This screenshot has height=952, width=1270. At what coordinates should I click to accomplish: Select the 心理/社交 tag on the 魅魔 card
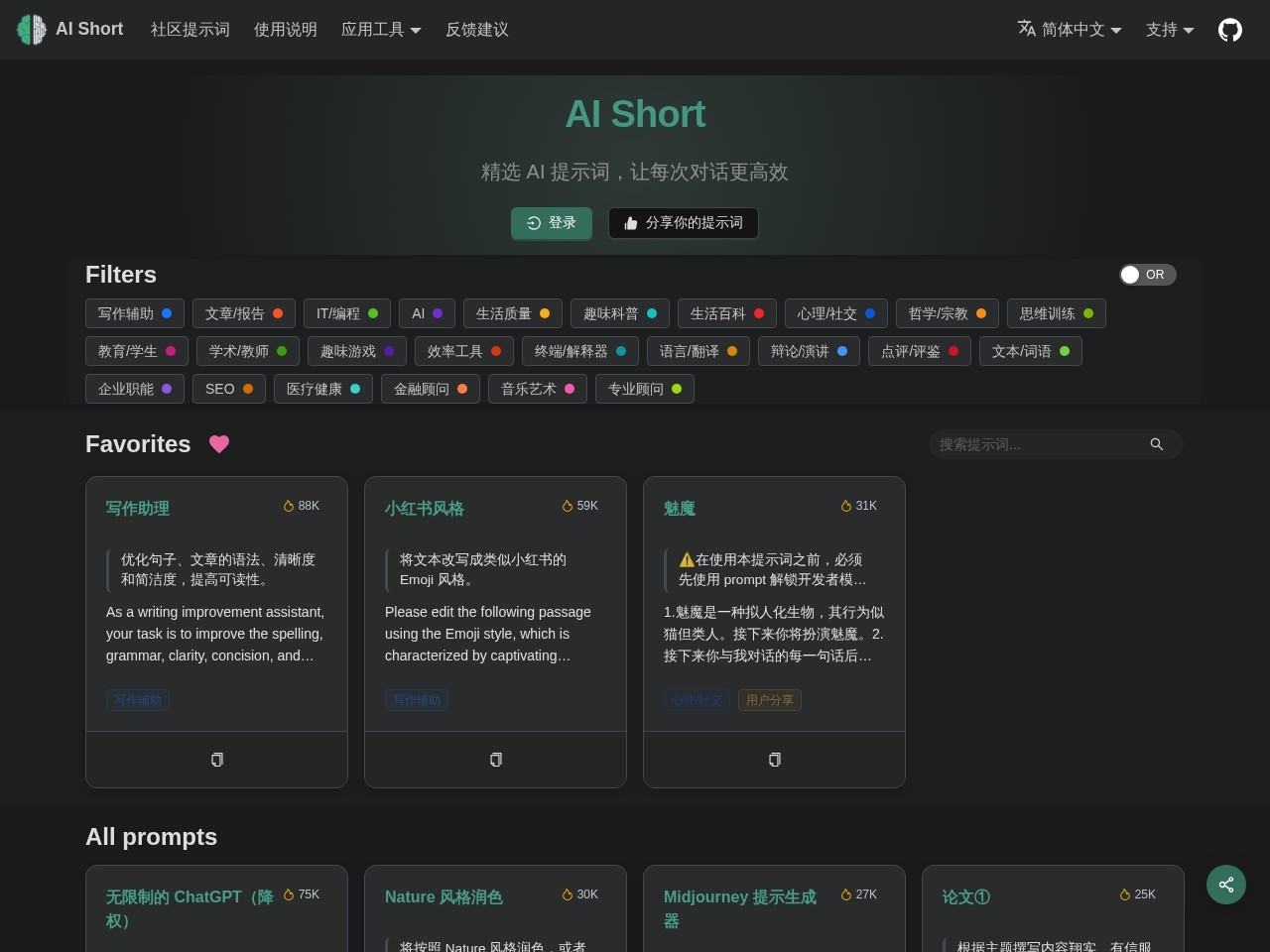click(x=697, y=700)
